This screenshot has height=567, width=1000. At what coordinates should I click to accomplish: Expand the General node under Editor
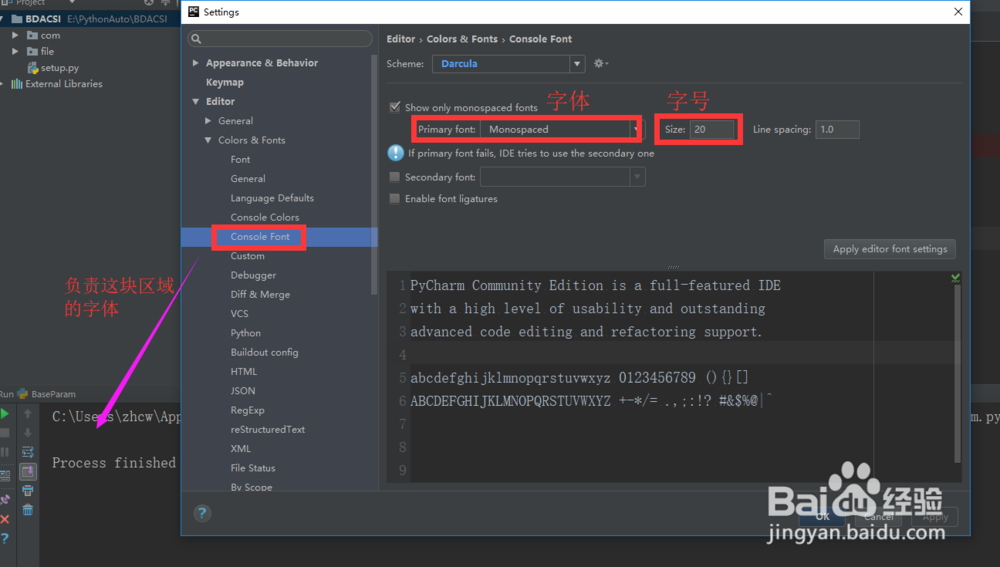[x=208, y=121]
